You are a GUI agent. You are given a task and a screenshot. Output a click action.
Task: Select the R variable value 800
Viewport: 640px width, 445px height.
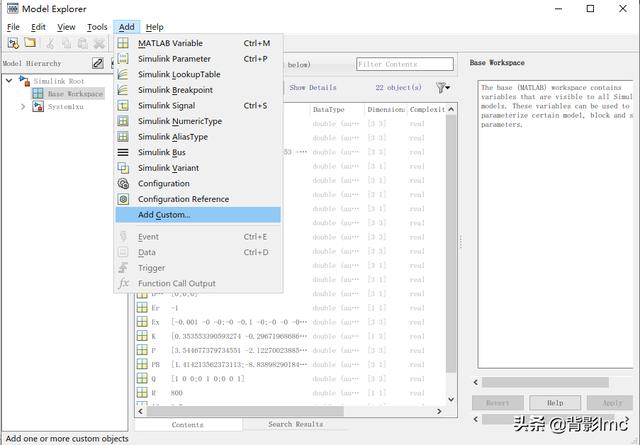[x=176, y=393]
